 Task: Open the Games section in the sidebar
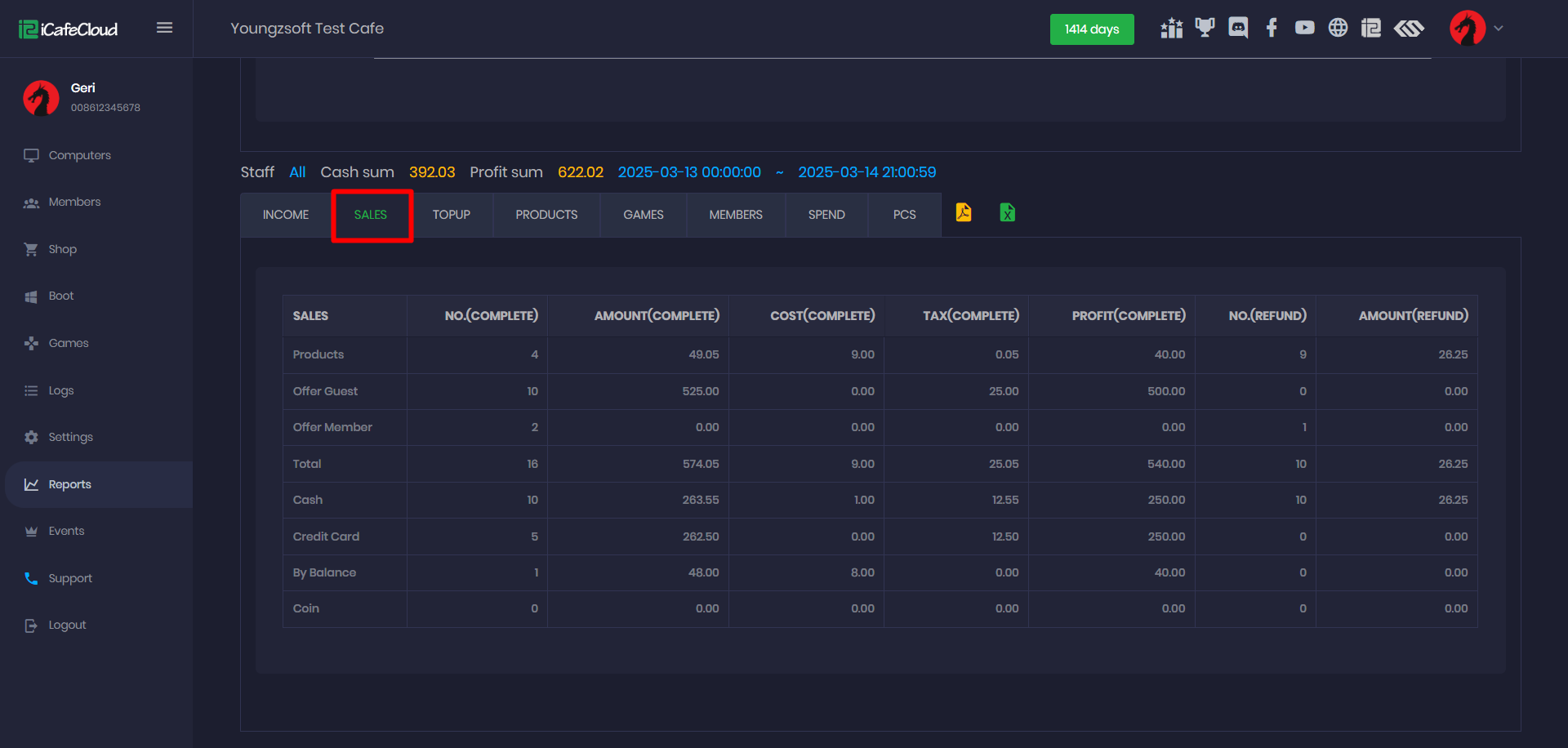click(x=68, y=343)
